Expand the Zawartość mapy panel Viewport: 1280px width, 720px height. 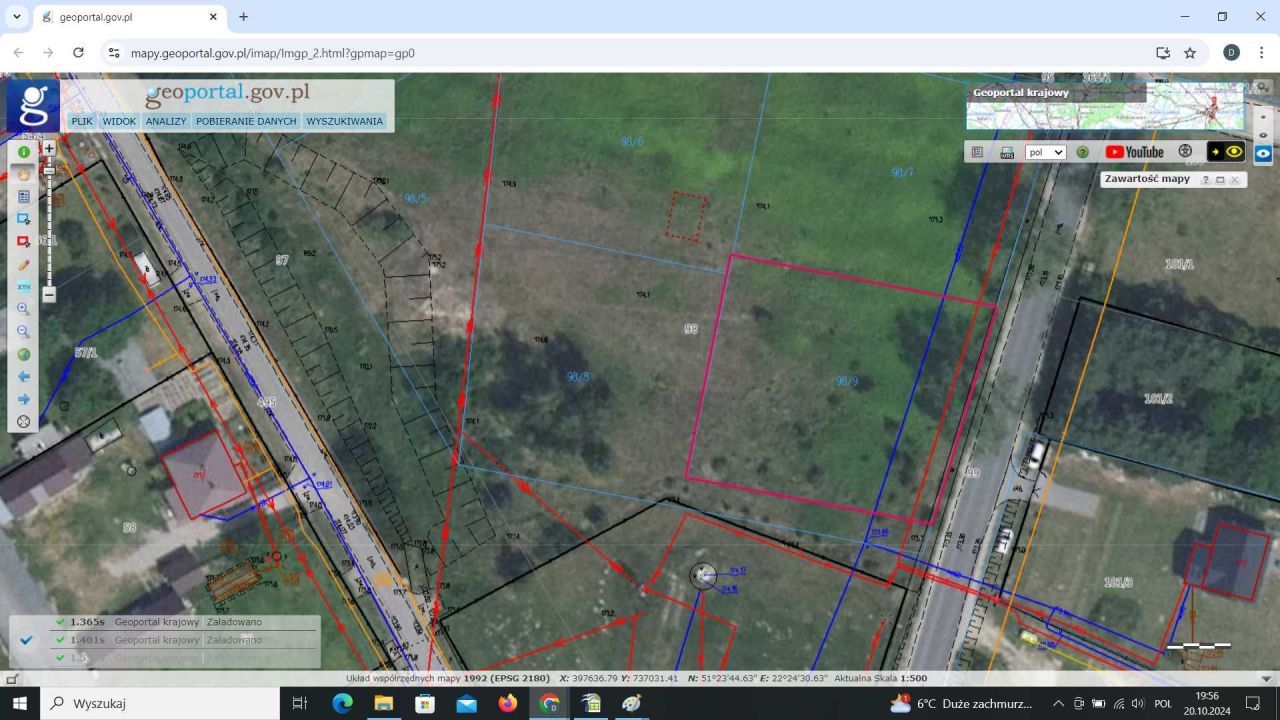click(1220, 180)
